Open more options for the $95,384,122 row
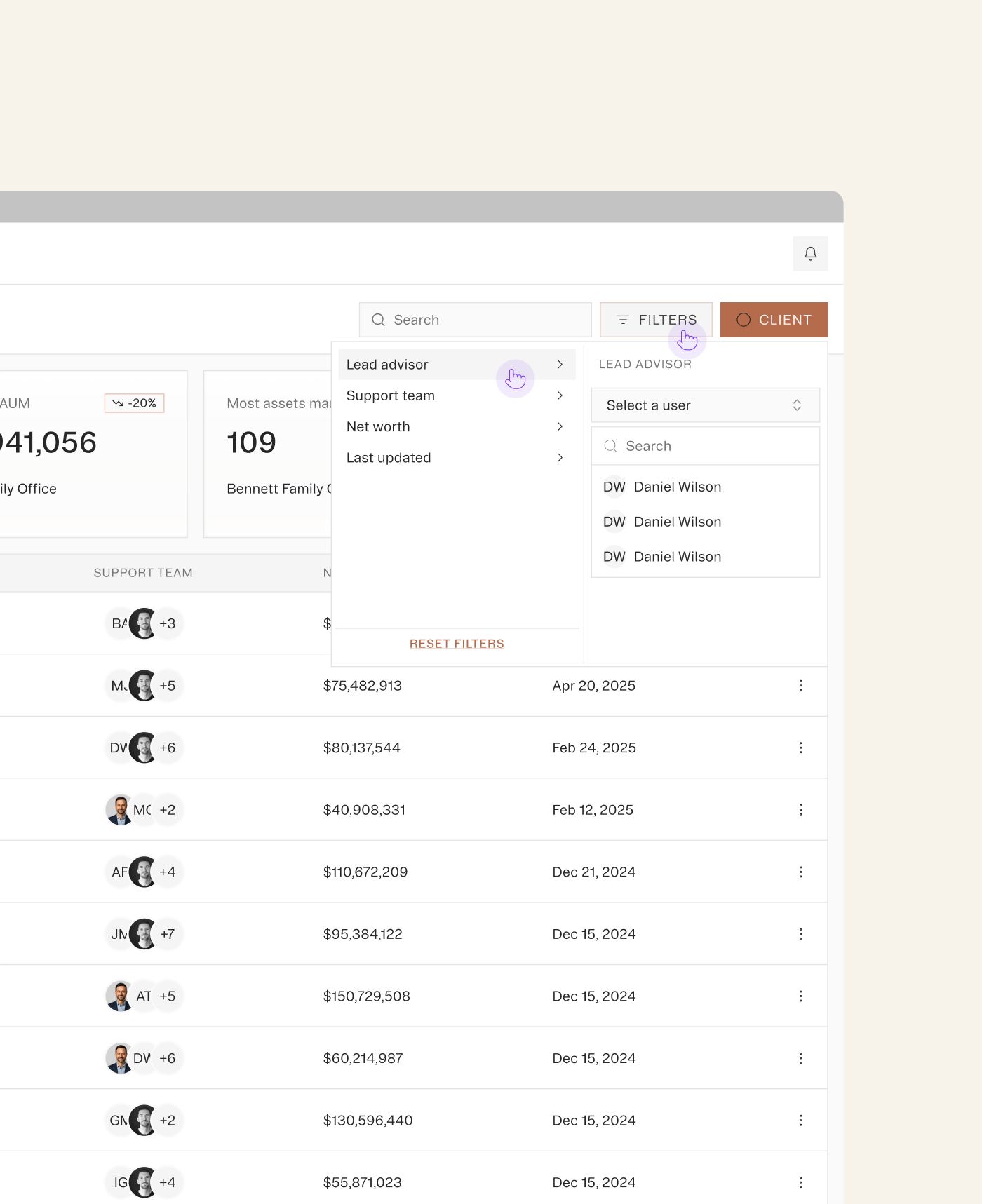This screenshot has width=982, height=1204. pos(800,934)
